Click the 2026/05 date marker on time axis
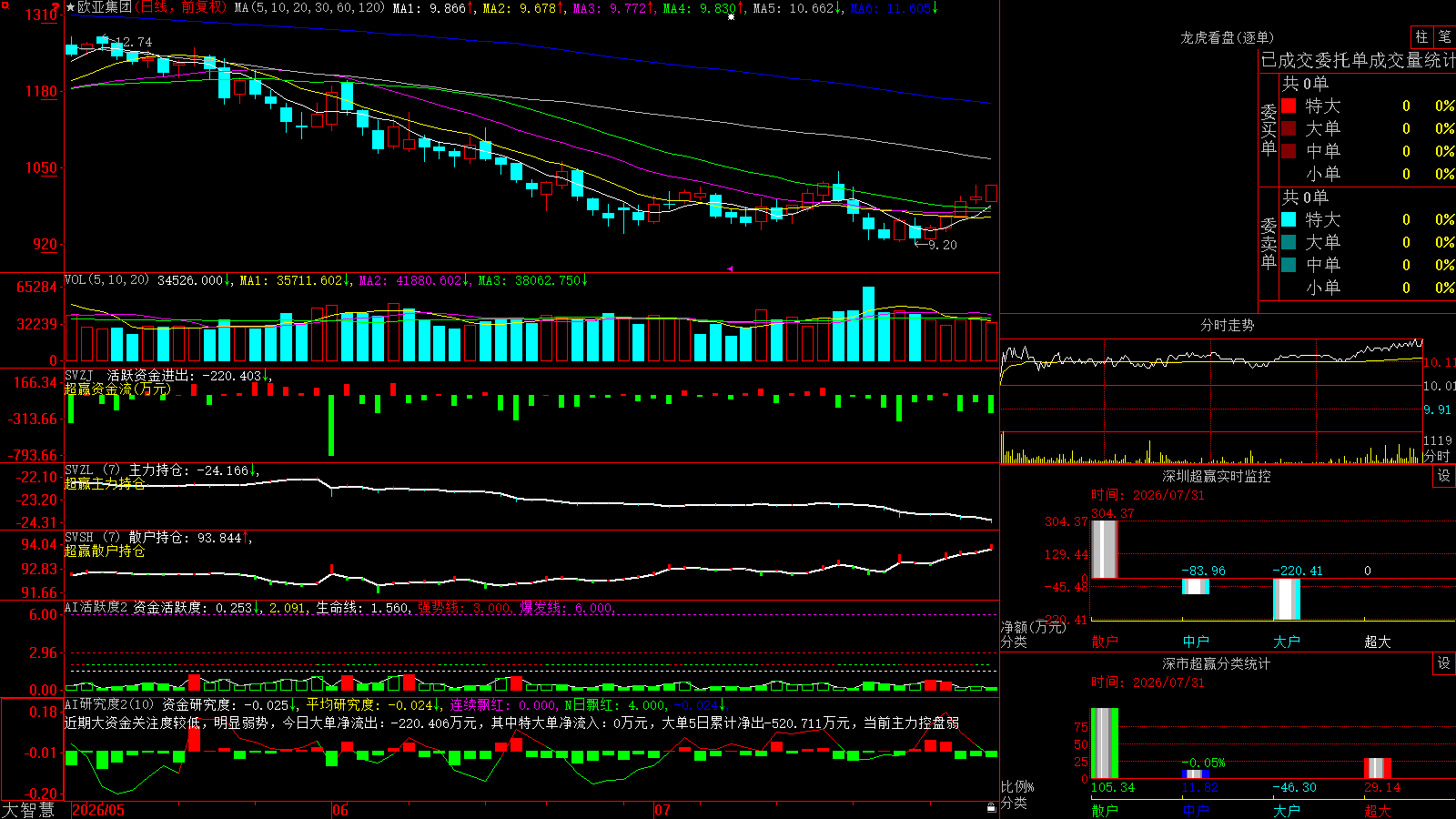The width and height of the screenshot is (1456, 819). click(x=98, y=810)
